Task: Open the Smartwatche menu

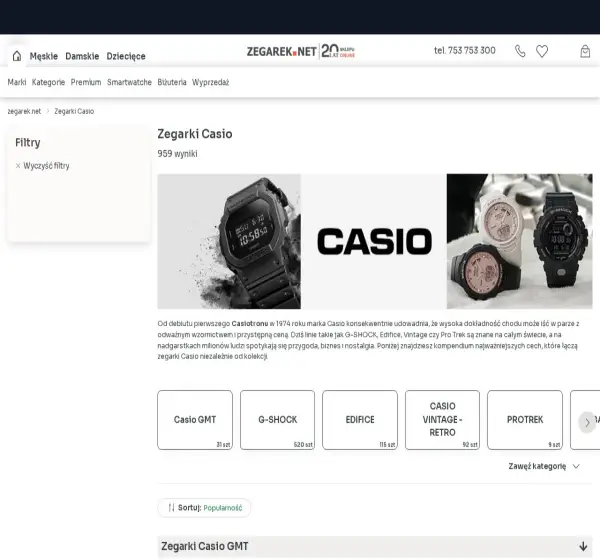Action: [129, 82]
